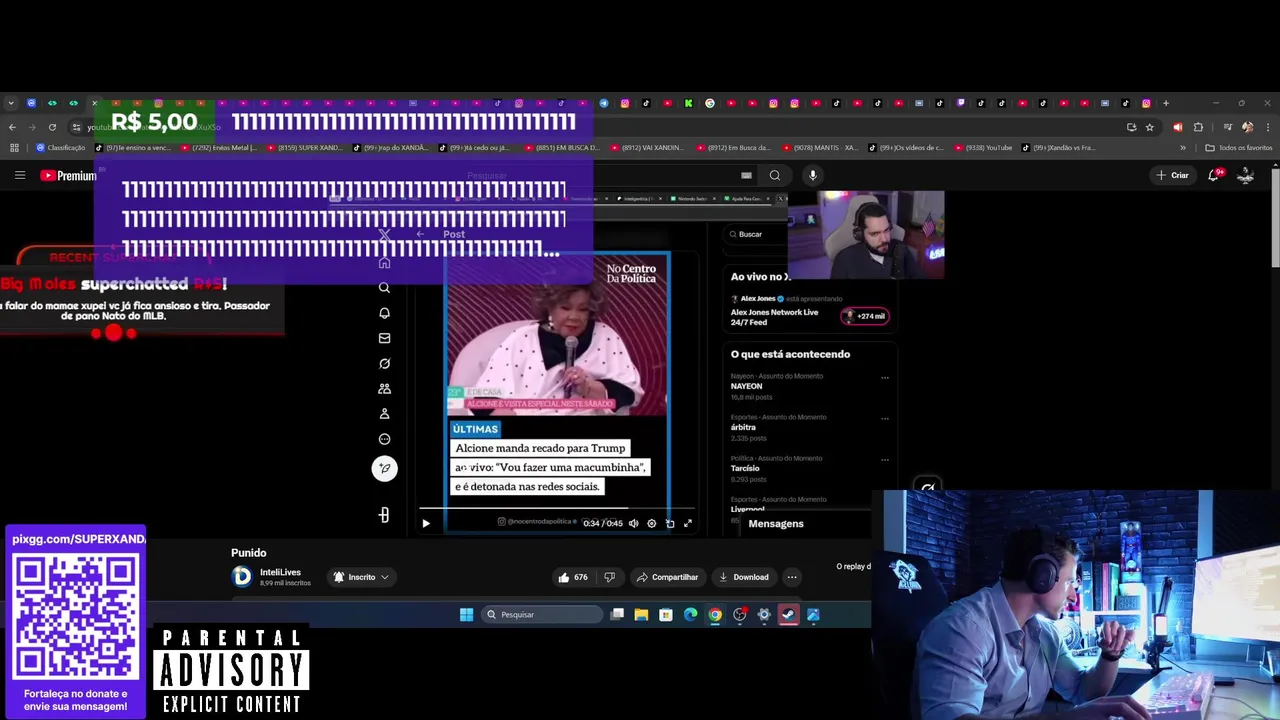Like the video with 676 likes

pyautogui.click(x=574, y=577)
